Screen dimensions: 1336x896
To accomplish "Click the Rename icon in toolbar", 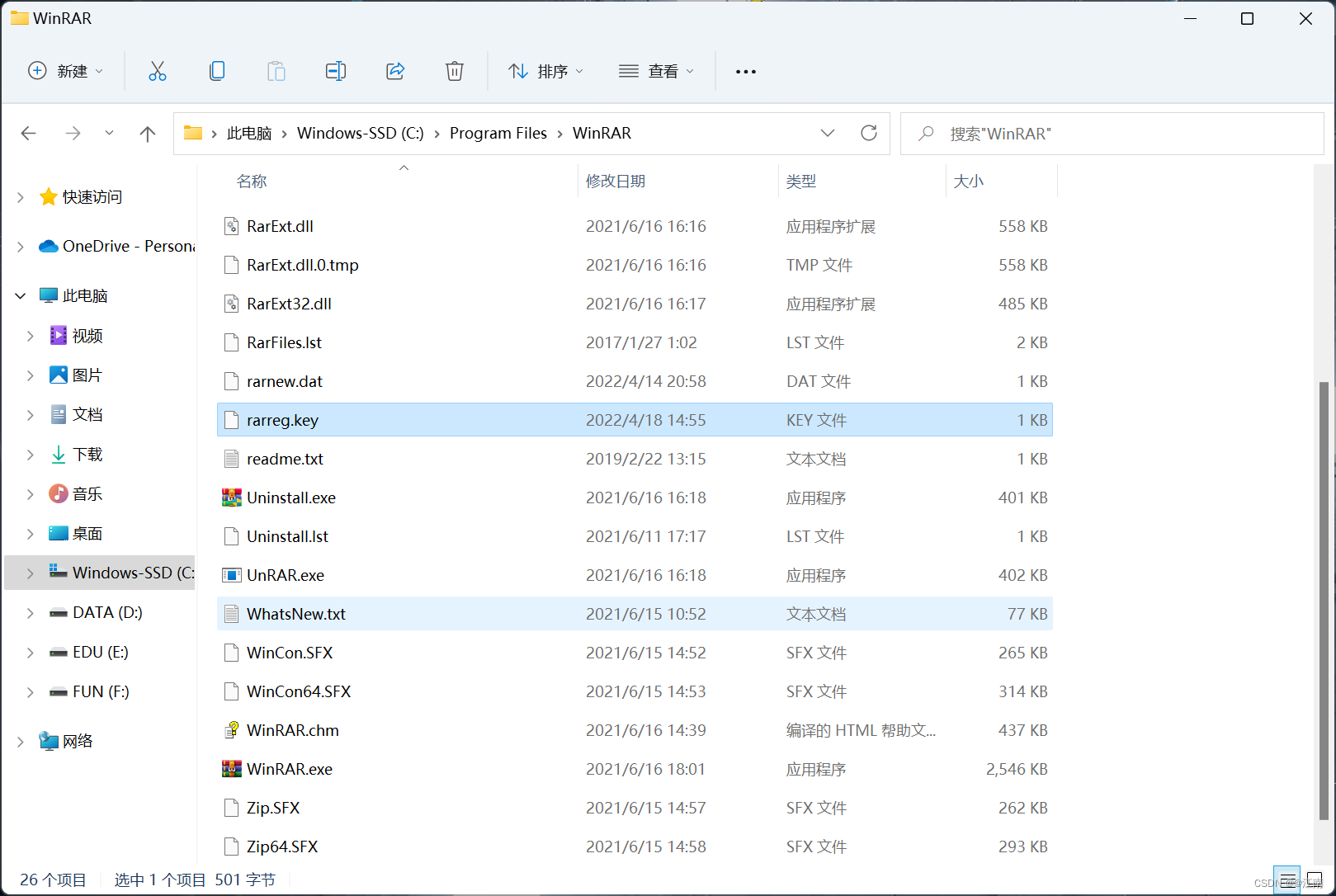I will 336,71.
